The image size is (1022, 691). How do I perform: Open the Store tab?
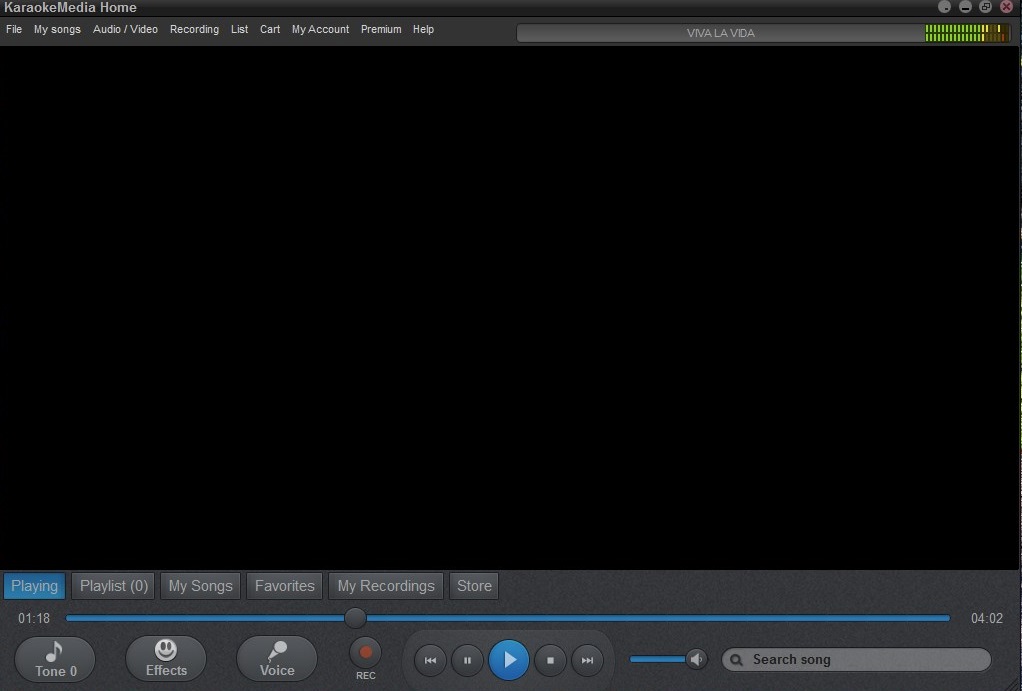click(473, 586)
